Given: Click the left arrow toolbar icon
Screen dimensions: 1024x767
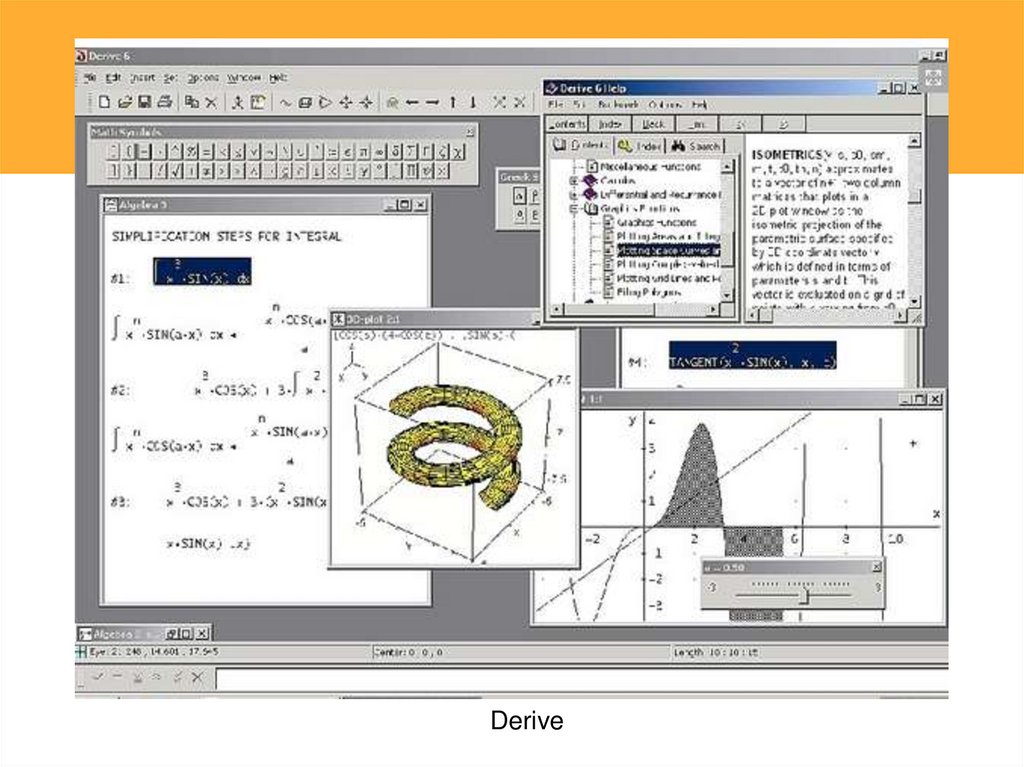Looking at the screenshot, I should click(412, 102).
